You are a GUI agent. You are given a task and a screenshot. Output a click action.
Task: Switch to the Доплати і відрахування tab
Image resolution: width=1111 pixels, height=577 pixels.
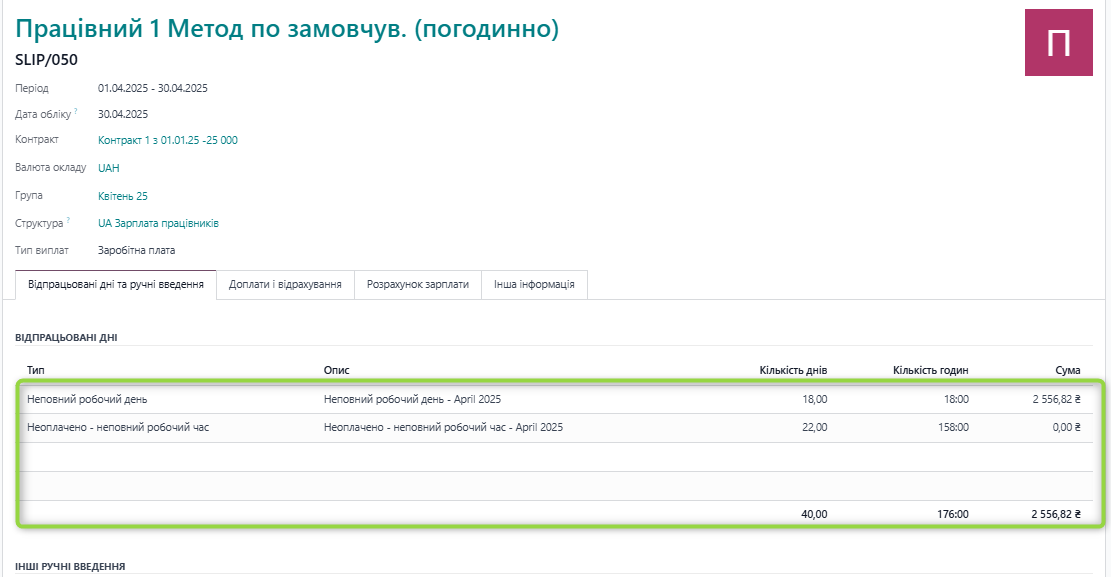coord(285,285)
